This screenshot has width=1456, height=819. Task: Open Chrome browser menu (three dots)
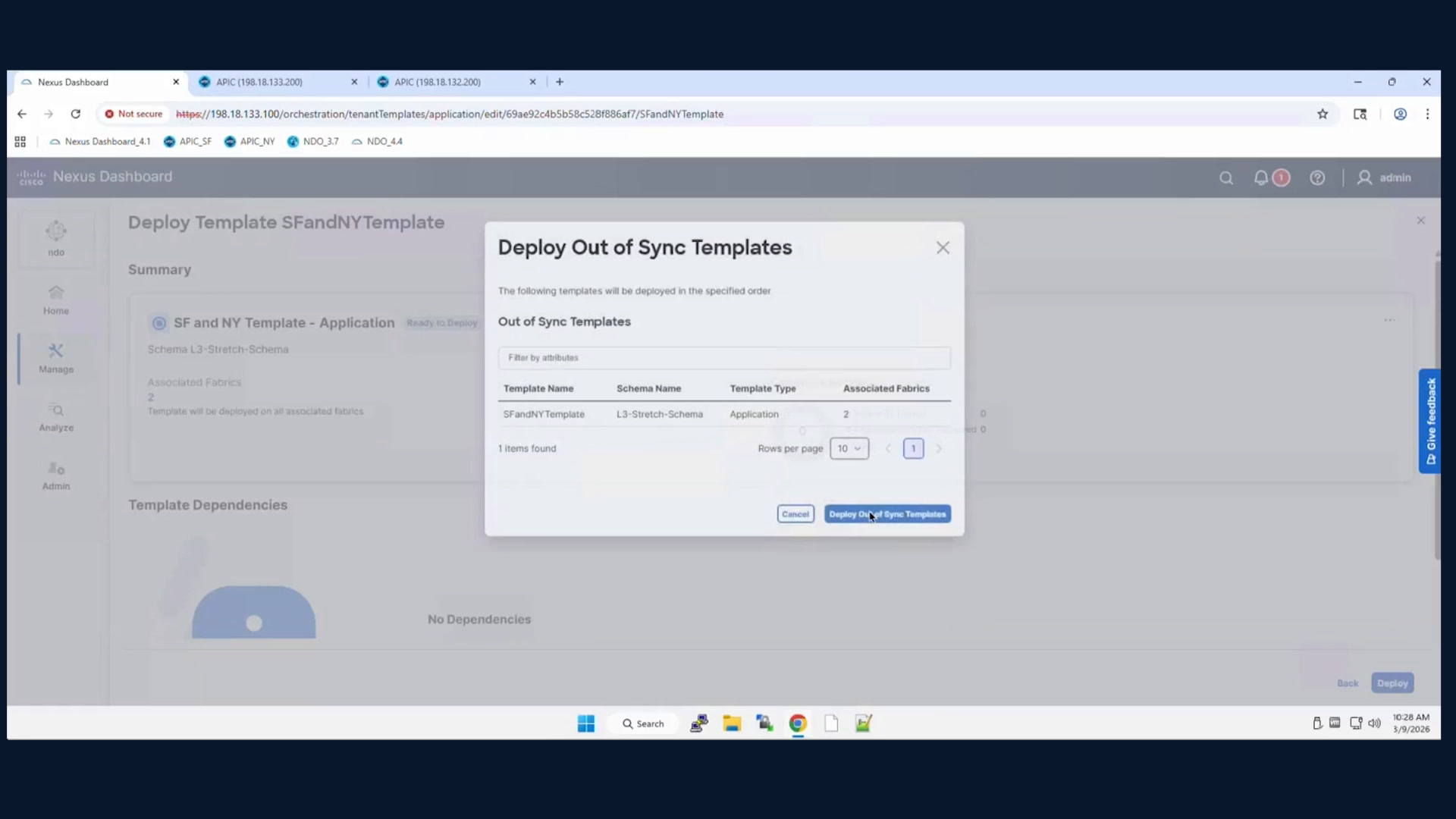[1427, 114]
